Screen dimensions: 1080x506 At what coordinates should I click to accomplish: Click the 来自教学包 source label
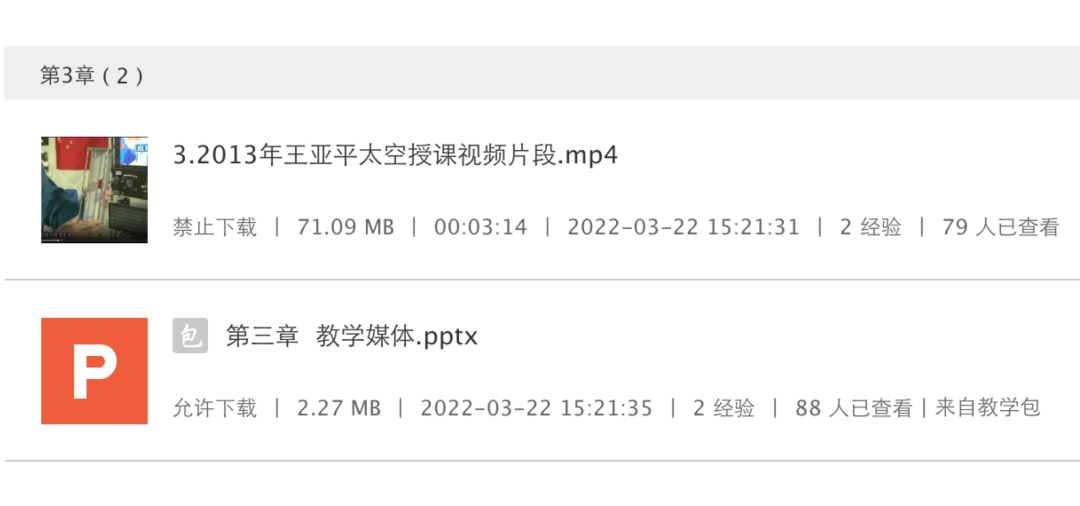[987, 408]
